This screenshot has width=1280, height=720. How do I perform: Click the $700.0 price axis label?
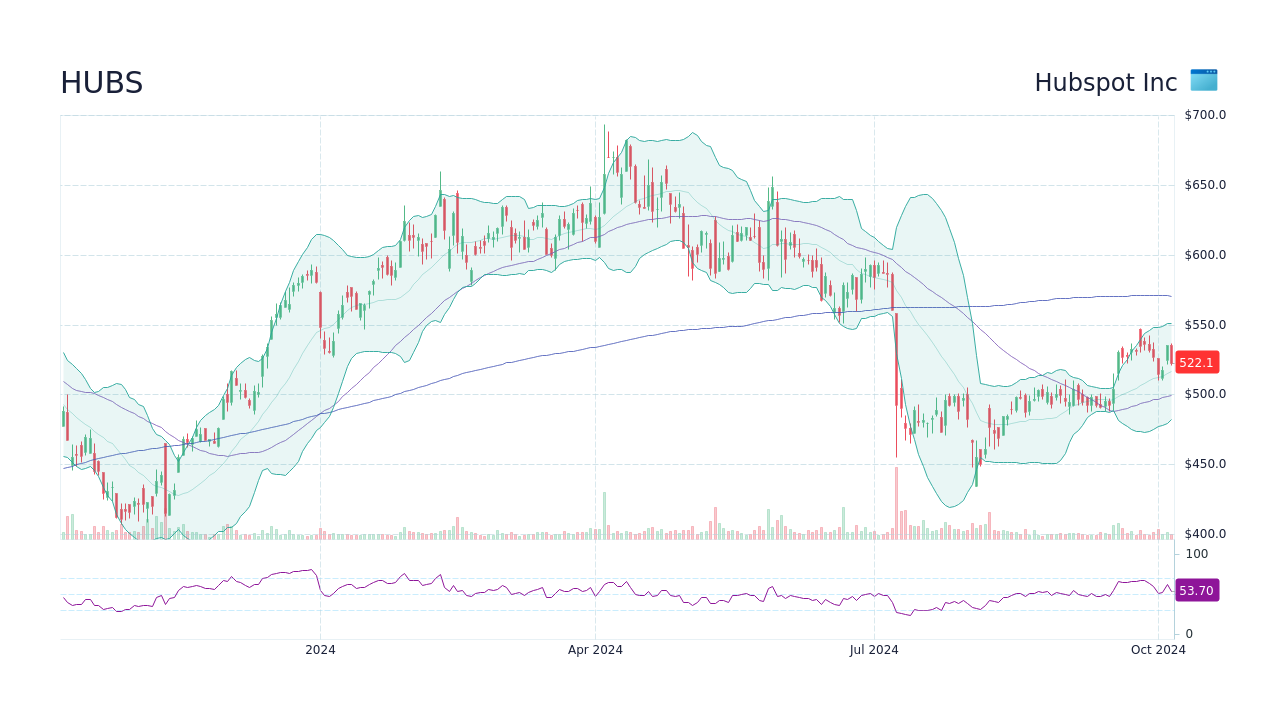pyautogui.click(x=1205, y=115)
